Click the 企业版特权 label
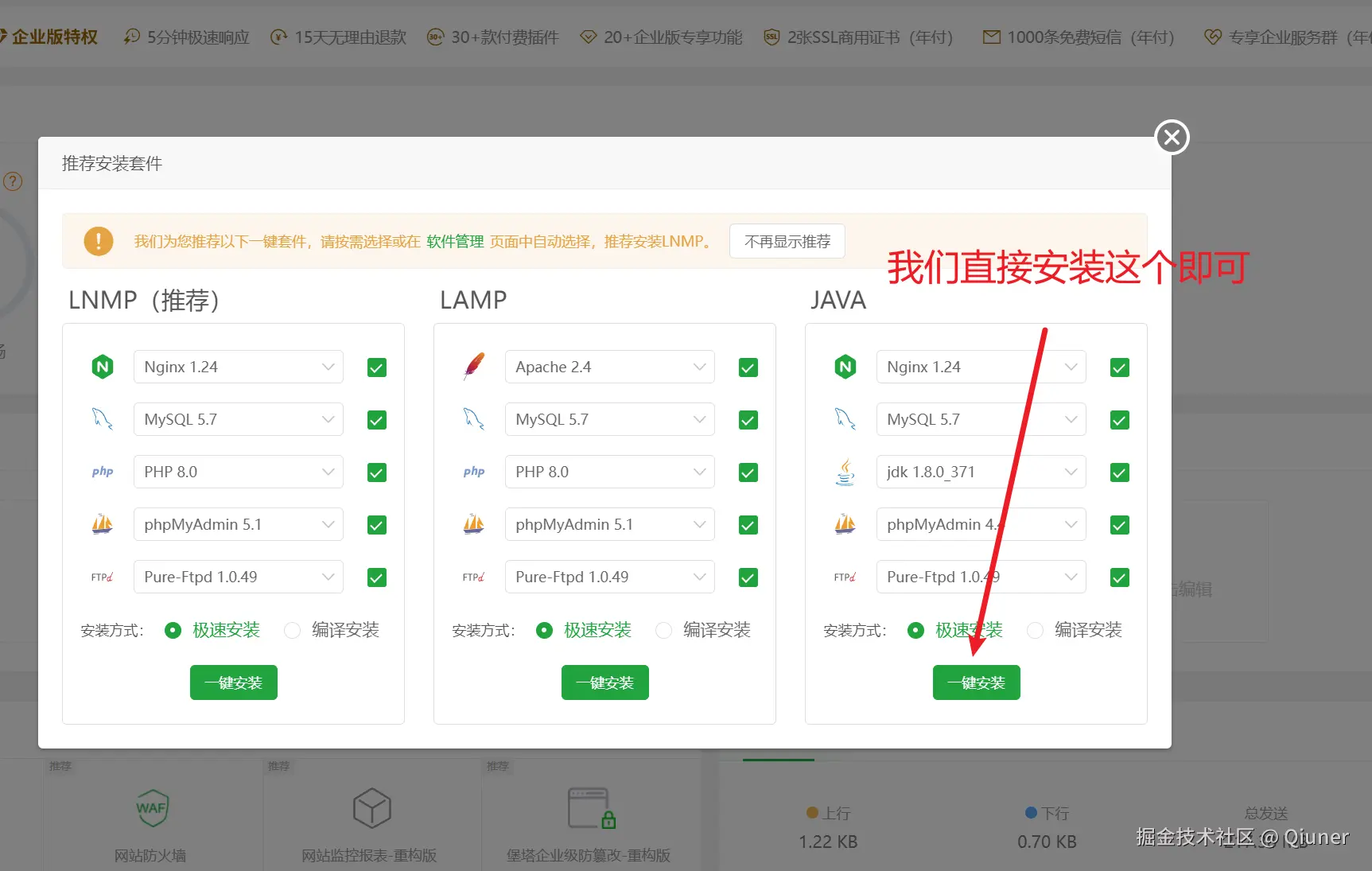 (55, 37)
